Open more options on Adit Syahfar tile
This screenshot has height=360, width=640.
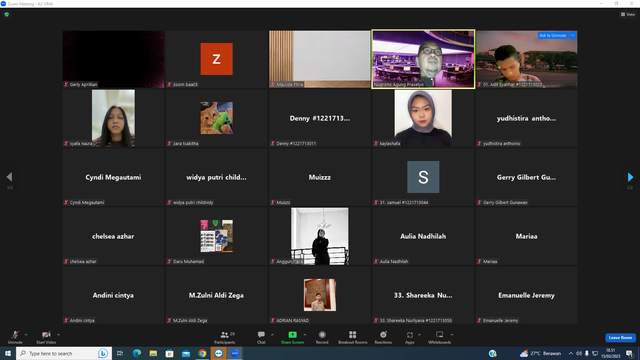pyautogui.click(x=573, y=36)
